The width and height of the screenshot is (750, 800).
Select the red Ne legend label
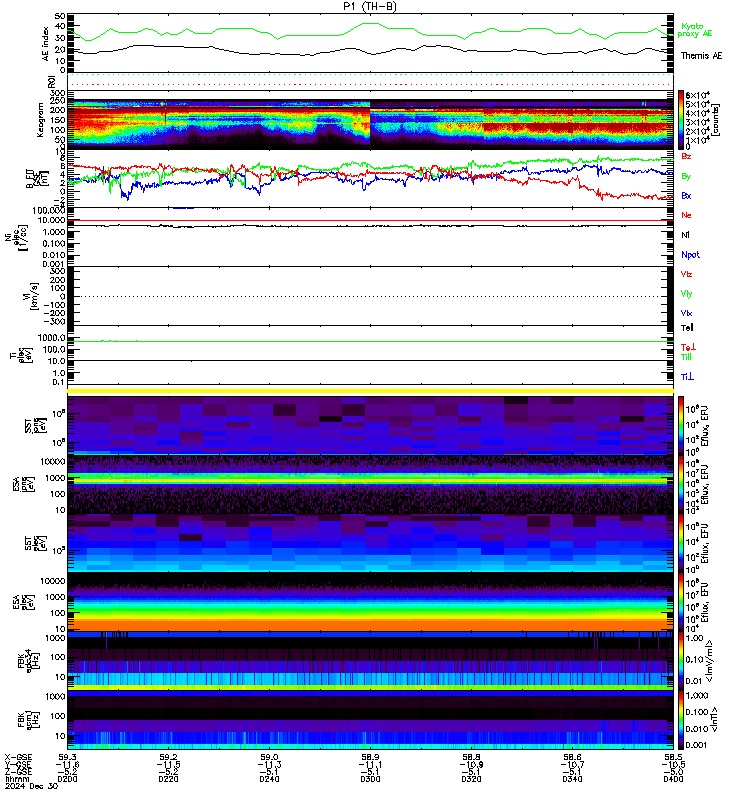tap(686, 215)
